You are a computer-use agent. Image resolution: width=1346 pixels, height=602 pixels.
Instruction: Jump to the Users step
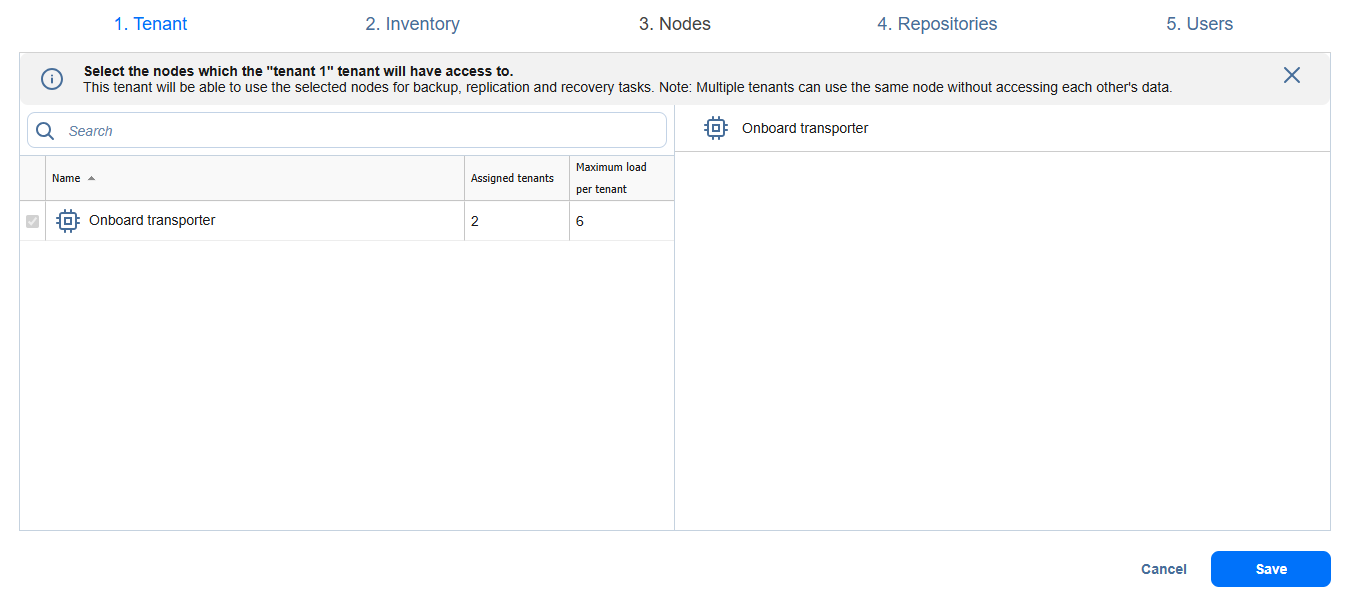[1199, 24]
